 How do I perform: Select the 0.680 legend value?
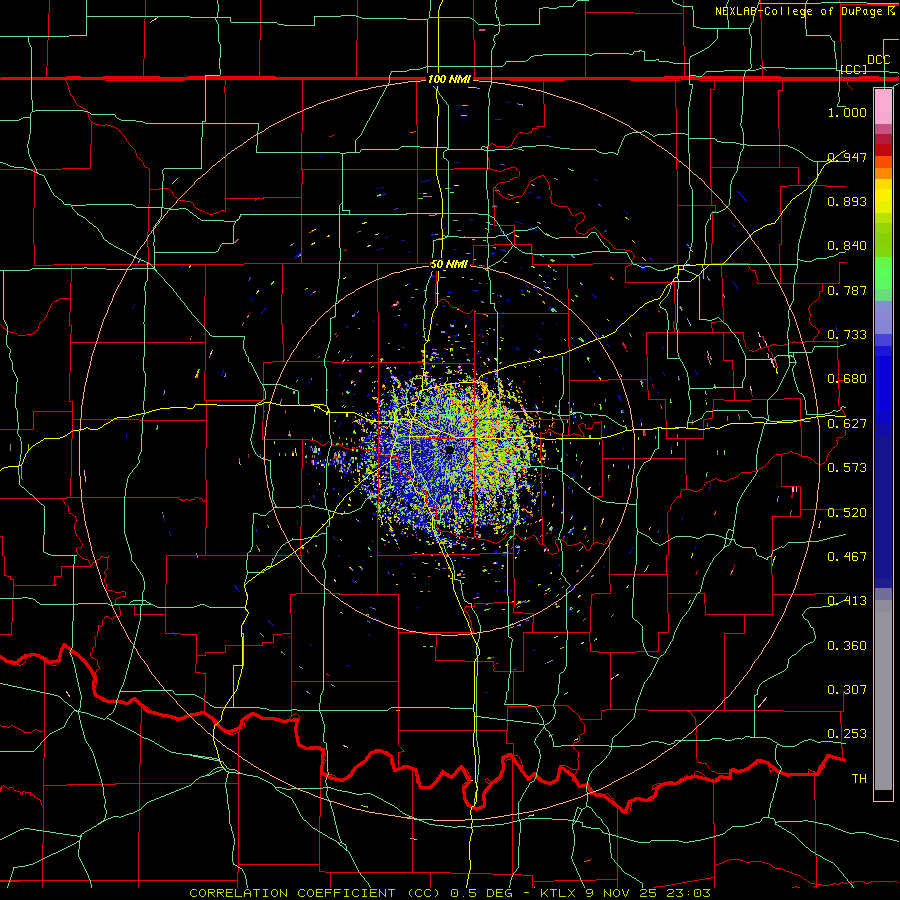[847, 379]
